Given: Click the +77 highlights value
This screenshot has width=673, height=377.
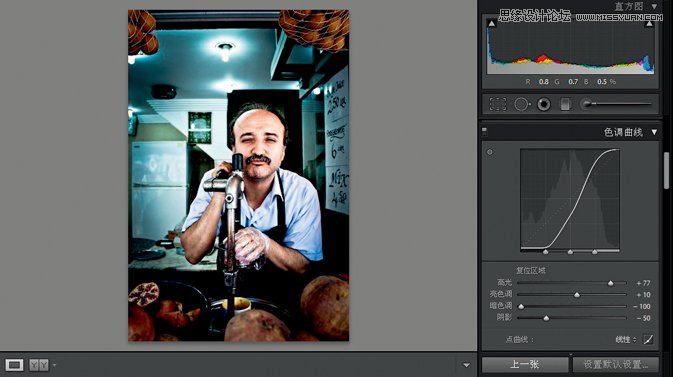Looking at the screenshot, I should point(643,283).
